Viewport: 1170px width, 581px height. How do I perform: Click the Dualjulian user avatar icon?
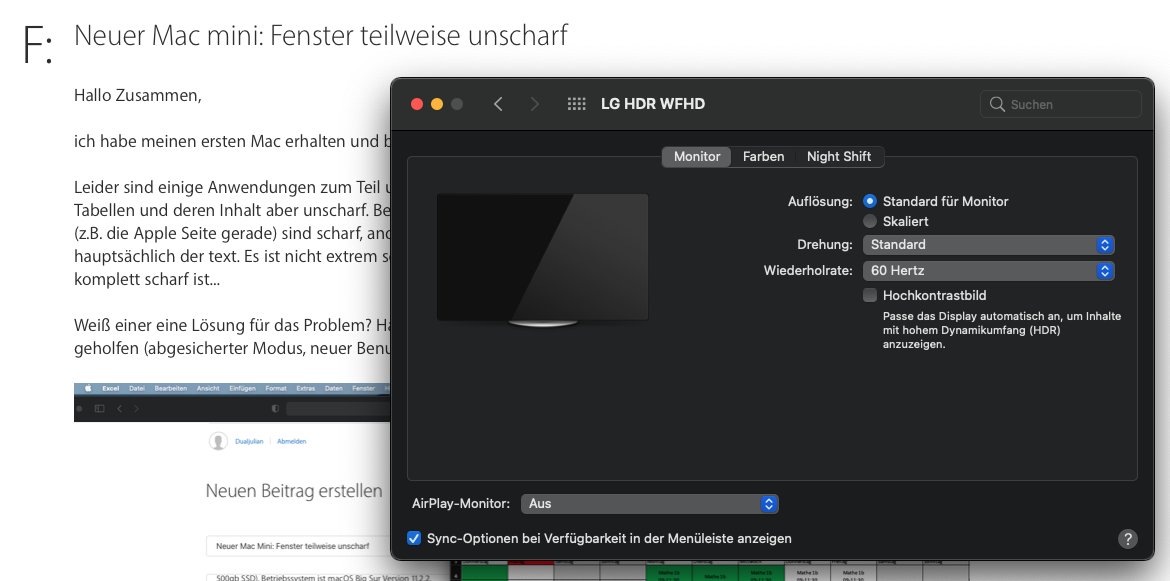point(218,442)
